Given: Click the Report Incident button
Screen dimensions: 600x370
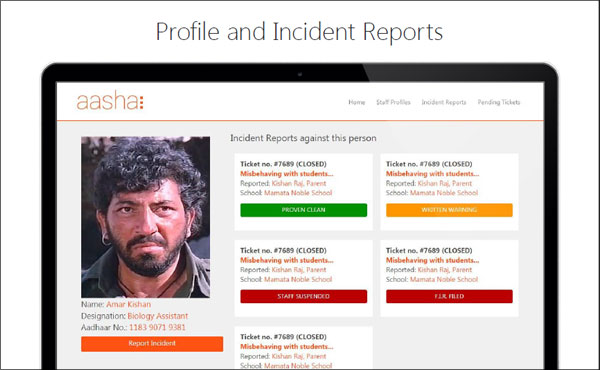Looking at the screenshot, I should [152, 344].
